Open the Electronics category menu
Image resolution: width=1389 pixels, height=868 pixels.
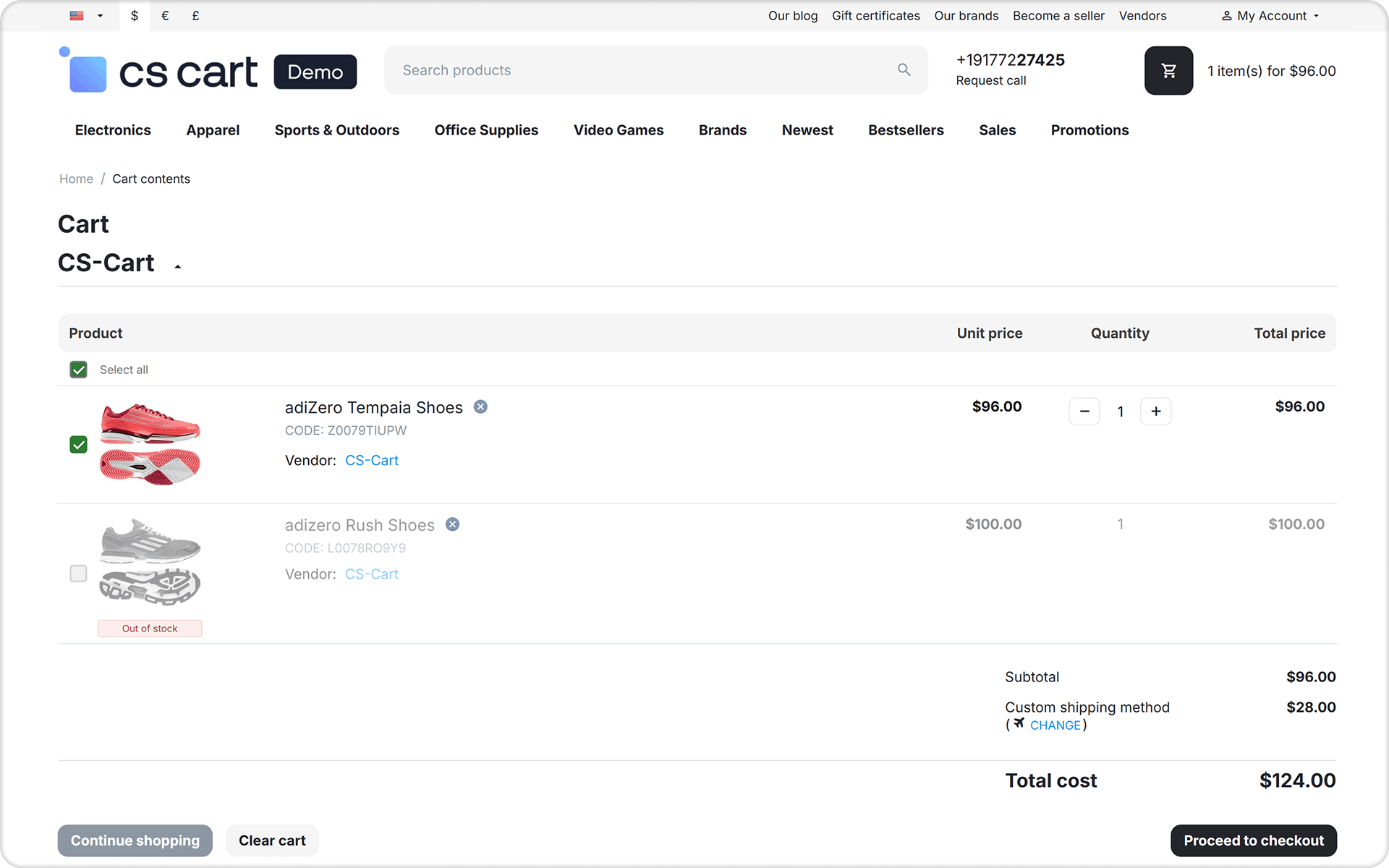pos(113,130)
